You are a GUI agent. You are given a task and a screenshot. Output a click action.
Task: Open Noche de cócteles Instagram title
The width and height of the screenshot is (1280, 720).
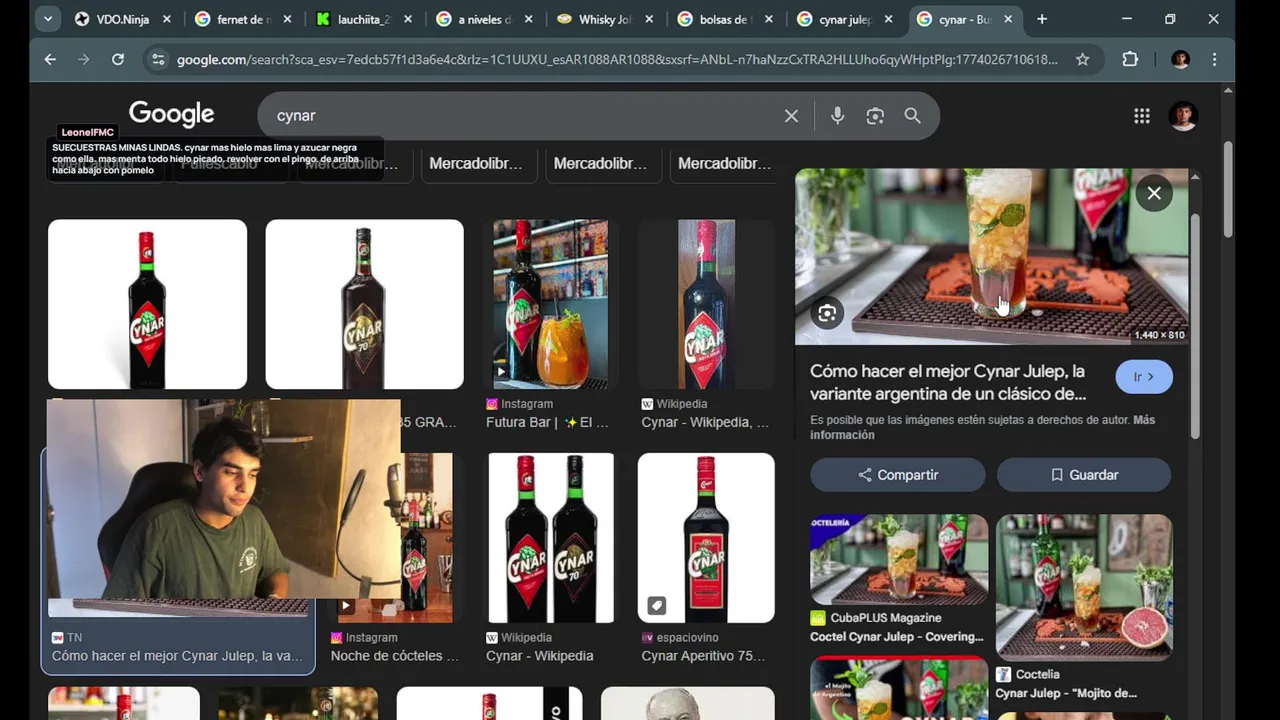[x=394, y=656]
